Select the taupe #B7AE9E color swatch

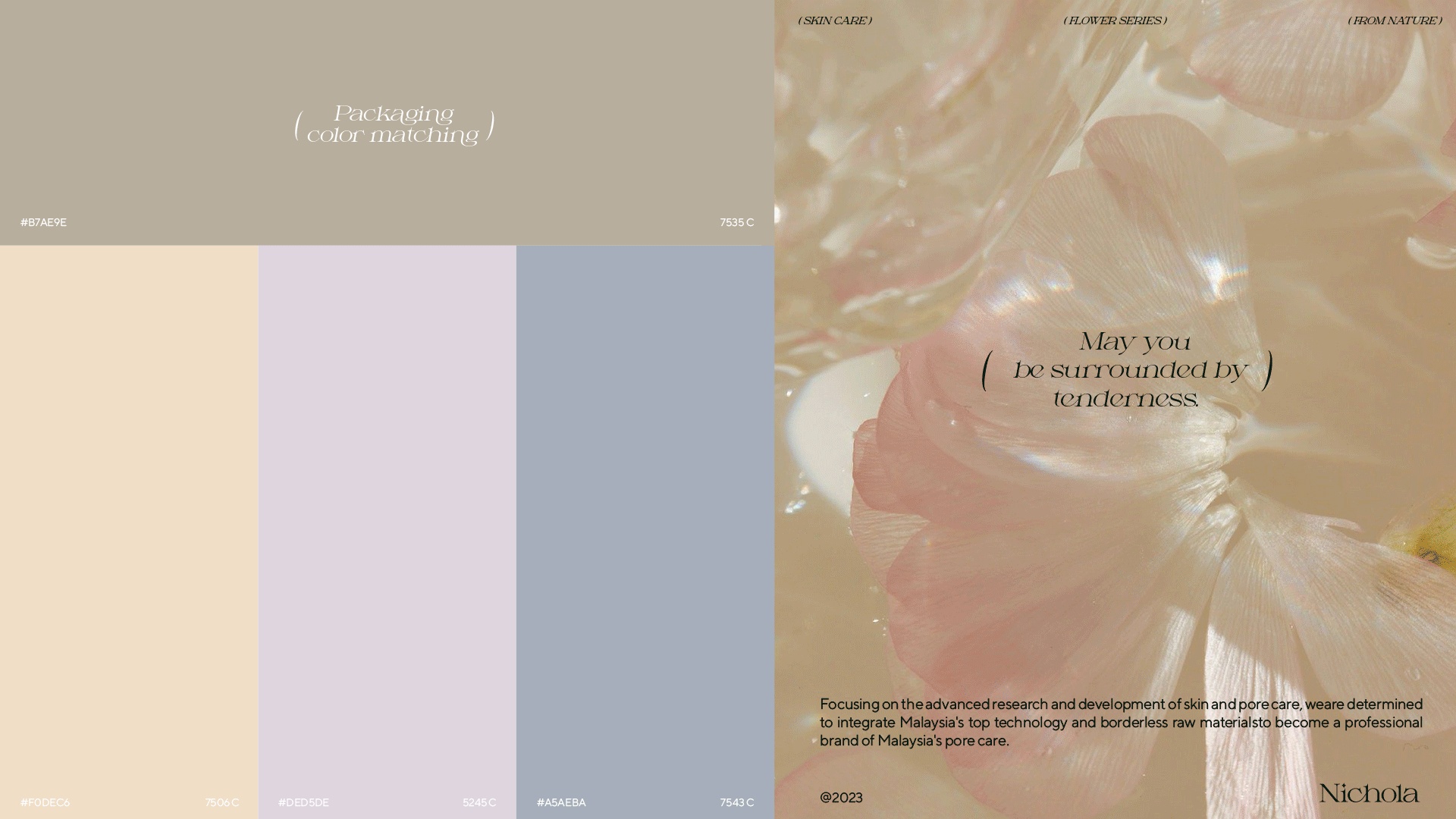tap(387, 61)
